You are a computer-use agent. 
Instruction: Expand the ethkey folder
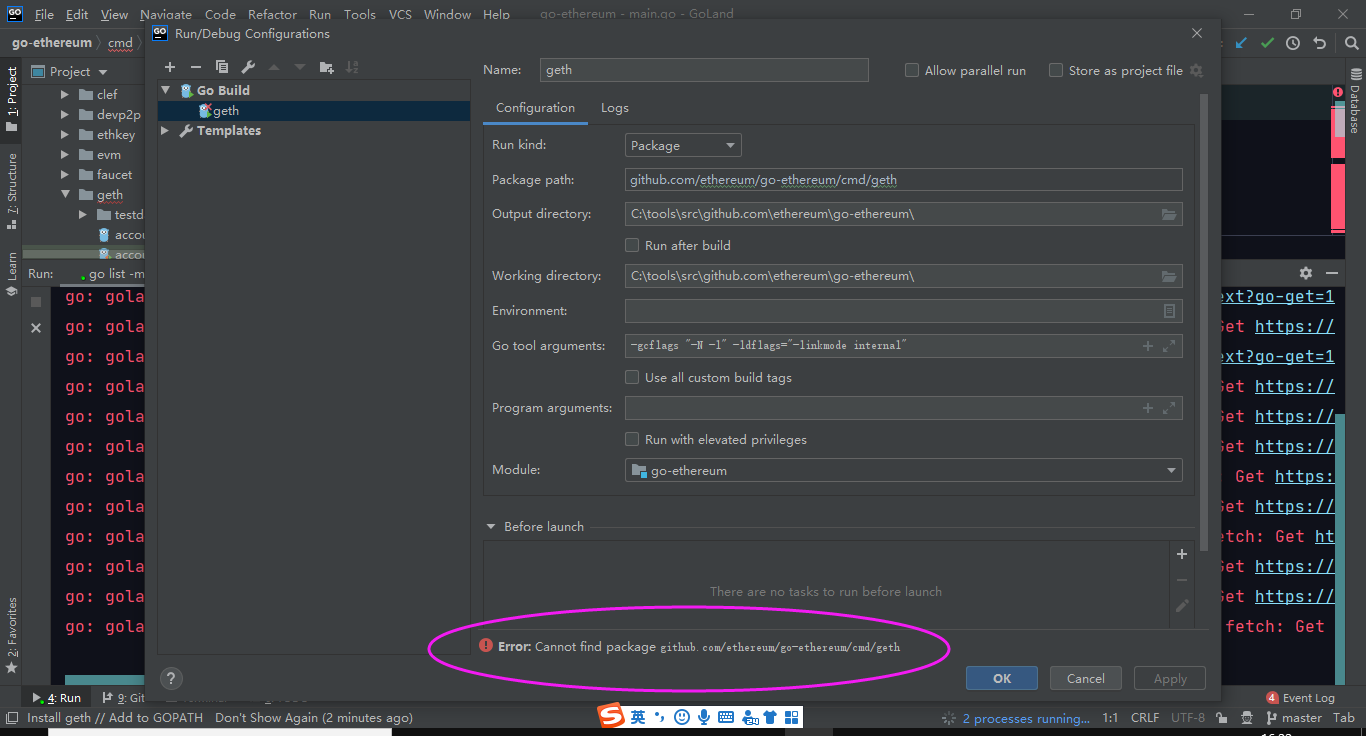(x=65, y=135)
